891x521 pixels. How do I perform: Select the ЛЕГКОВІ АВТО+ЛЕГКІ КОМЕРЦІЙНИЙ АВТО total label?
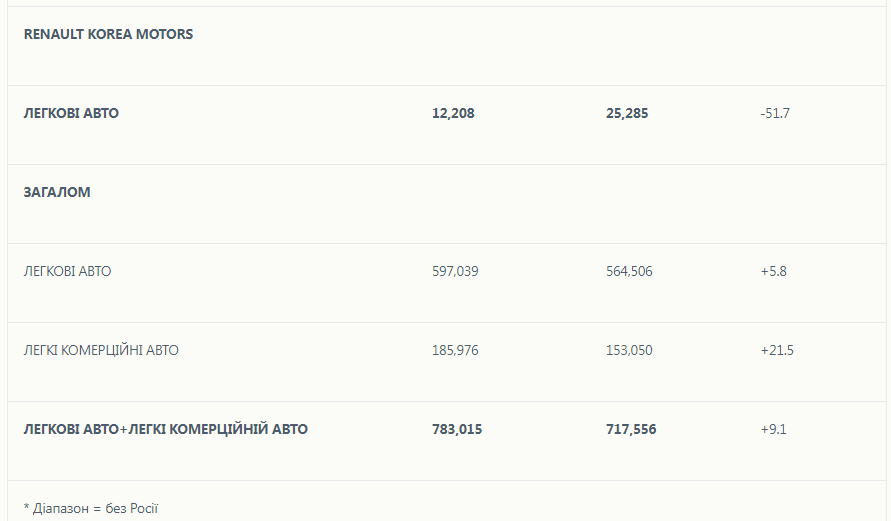click(x=165, y=429)
